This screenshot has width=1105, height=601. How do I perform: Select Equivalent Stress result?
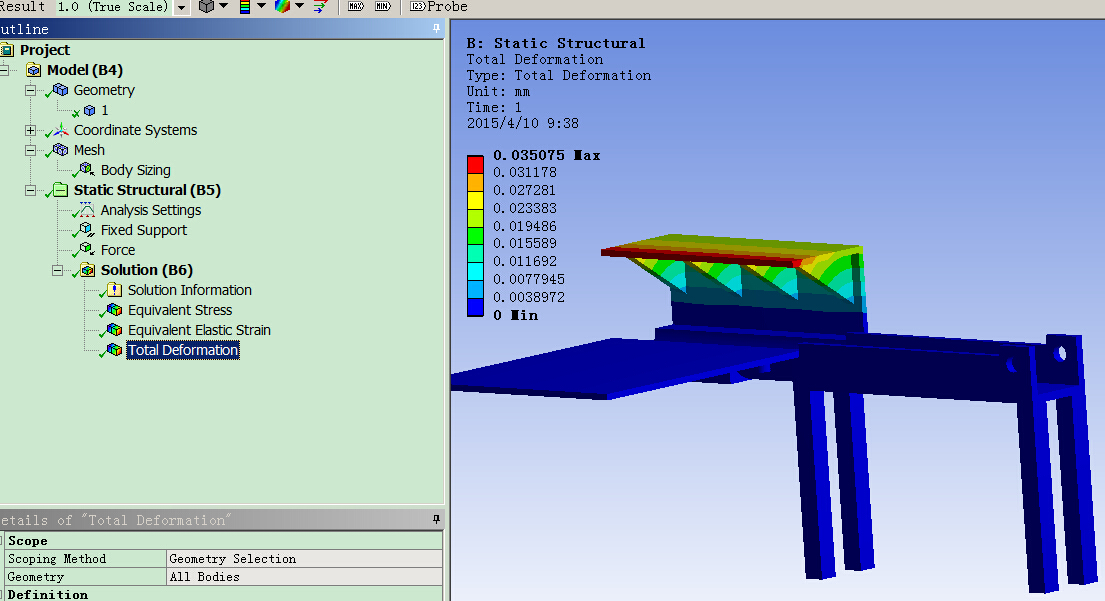coord(180,310)
